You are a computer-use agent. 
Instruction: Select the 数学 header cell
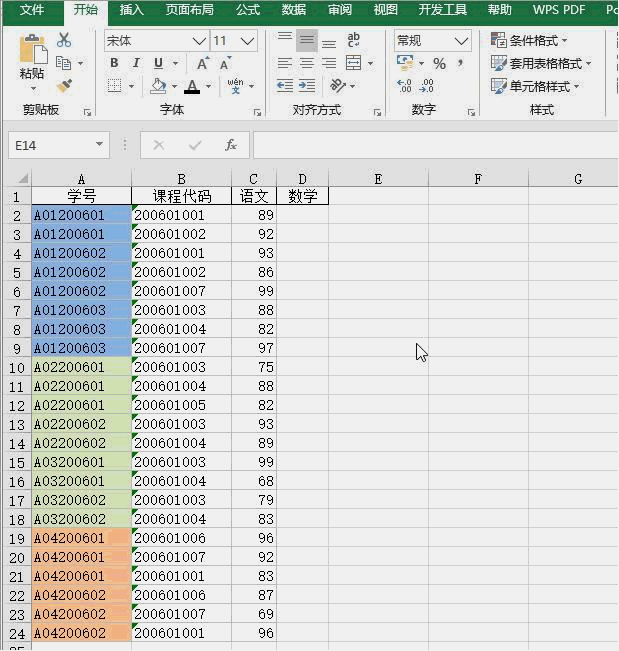point(302,196)
